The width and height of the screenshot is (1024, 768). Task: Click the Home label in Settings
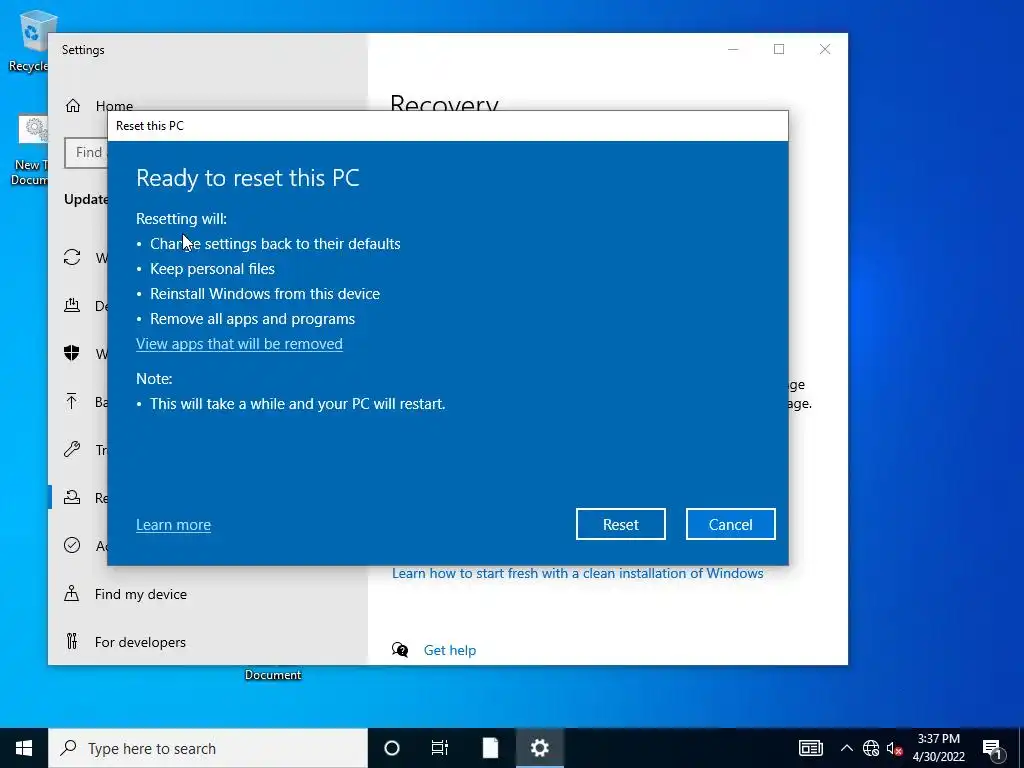pyautogui.click(x=114, y=106)
